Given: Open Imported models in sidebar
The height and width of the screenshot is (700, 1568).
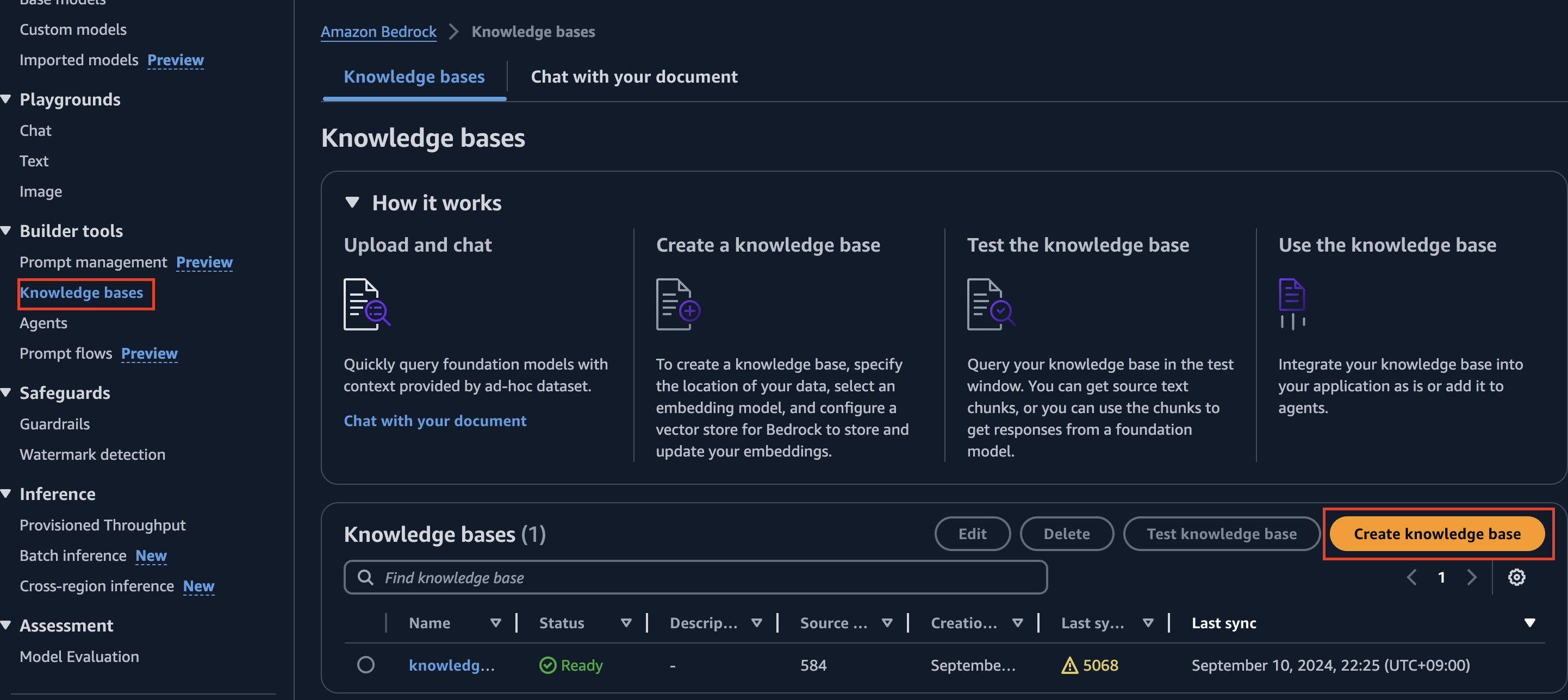Looking at the screenshot, I should pos(79,60).
